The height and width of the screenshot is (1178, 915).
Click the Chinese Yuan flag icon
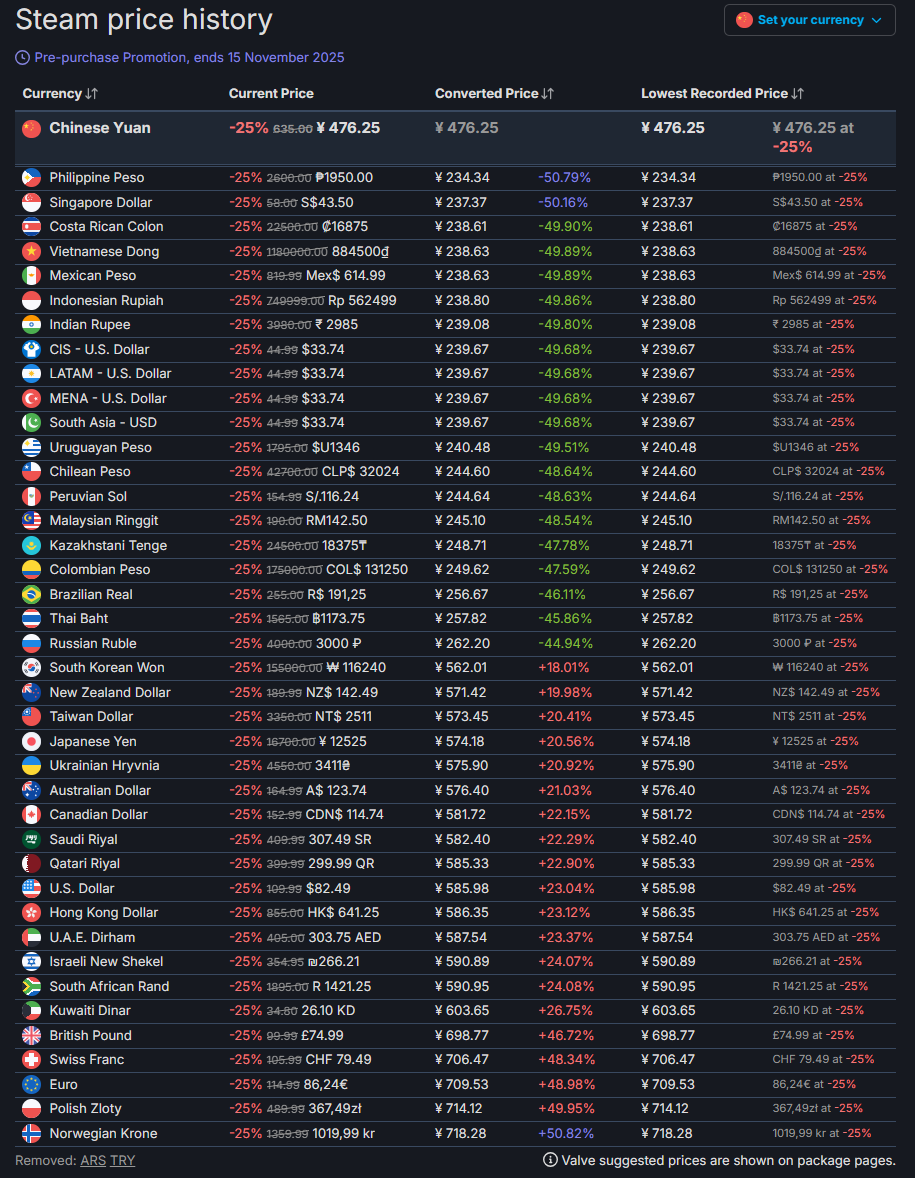[32, 128]
